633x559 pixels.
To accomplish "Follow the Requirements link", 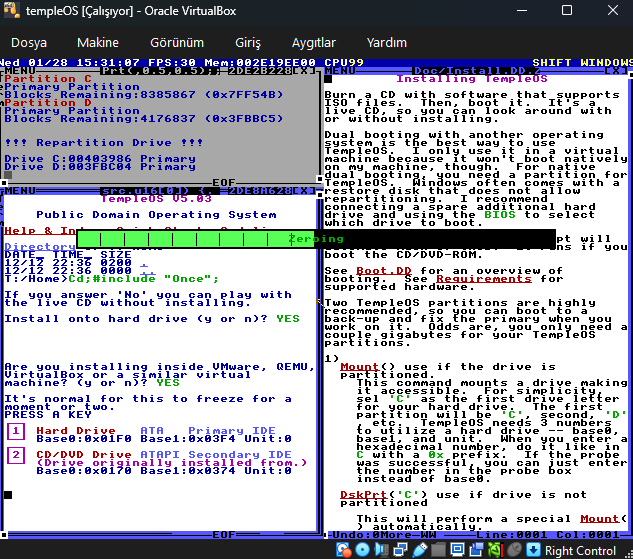I will point(484,279).
